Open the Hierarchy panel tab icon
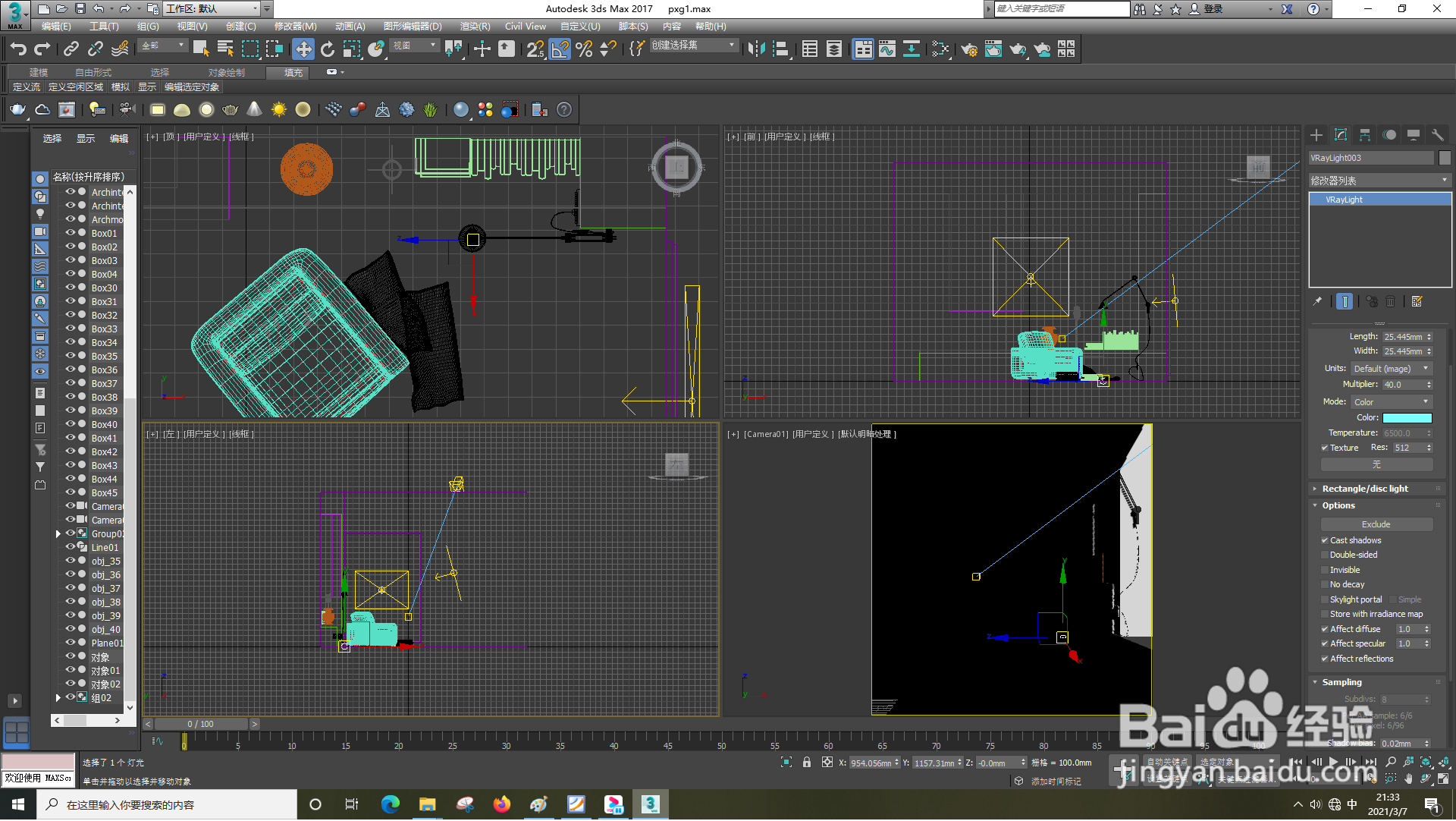The width and height of the screenshot is (1456, 821). [1365, 135]
